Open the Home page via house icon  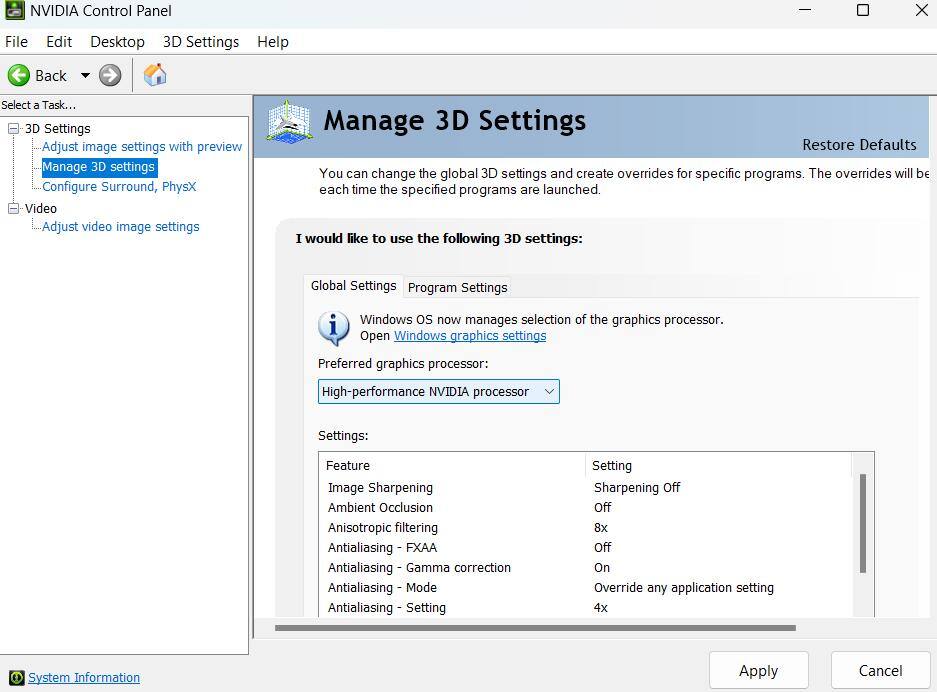pos(154,75)
